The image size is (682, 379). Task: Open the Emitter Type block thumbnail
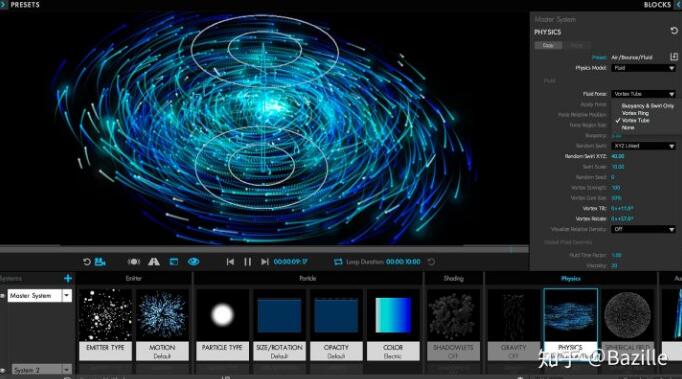click(x=105, y=315)
